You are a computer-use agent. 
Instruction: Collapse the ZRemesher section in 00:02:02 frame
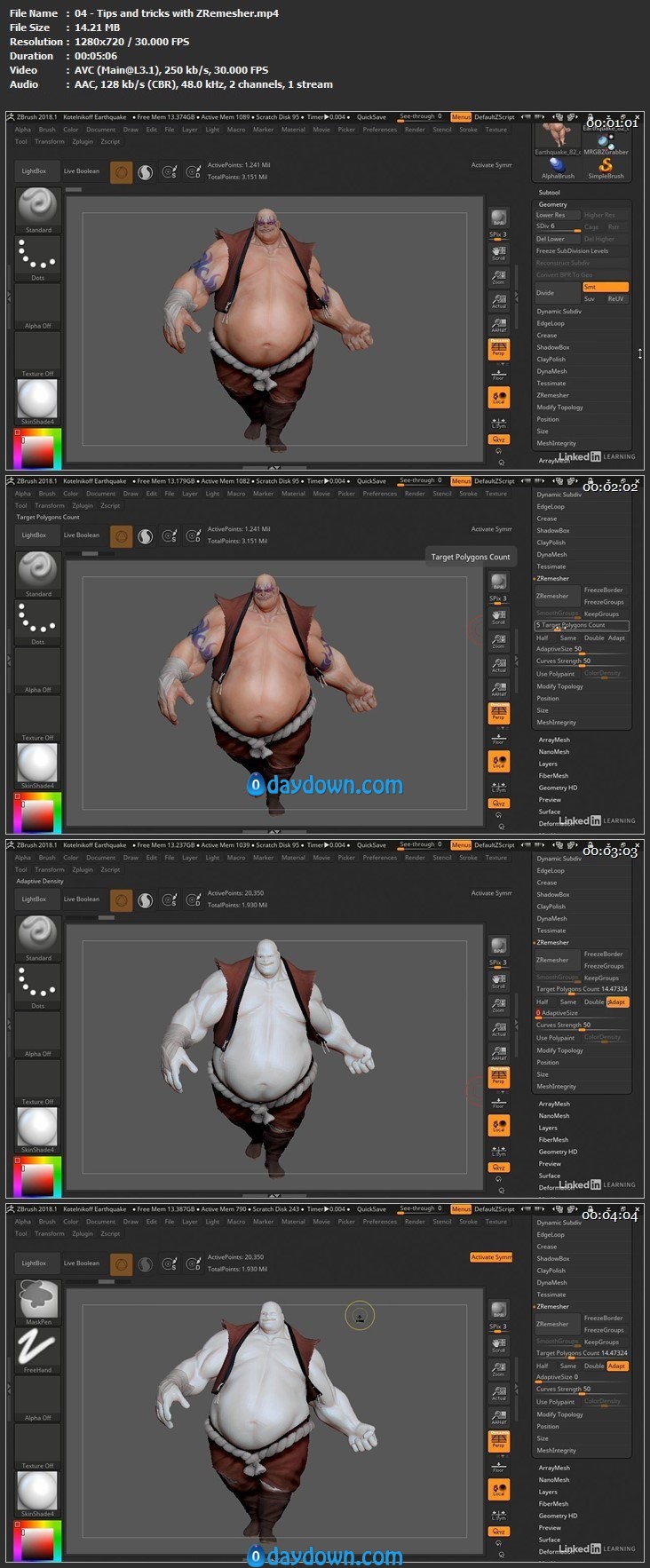tap(553, 578)
